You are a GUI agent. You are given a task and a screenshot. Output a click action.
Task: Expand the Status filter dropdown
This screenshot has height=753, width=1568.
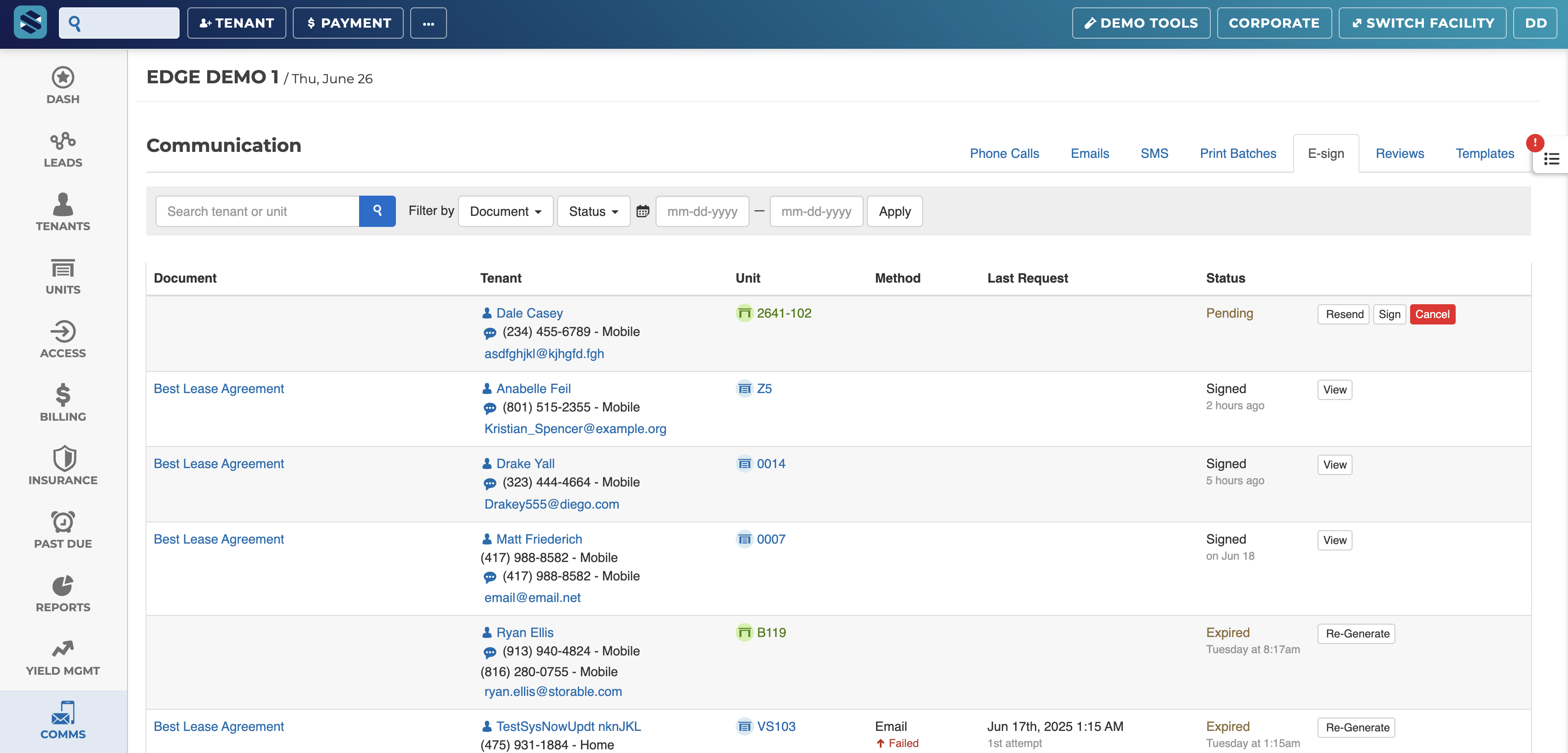click(593, 211)
